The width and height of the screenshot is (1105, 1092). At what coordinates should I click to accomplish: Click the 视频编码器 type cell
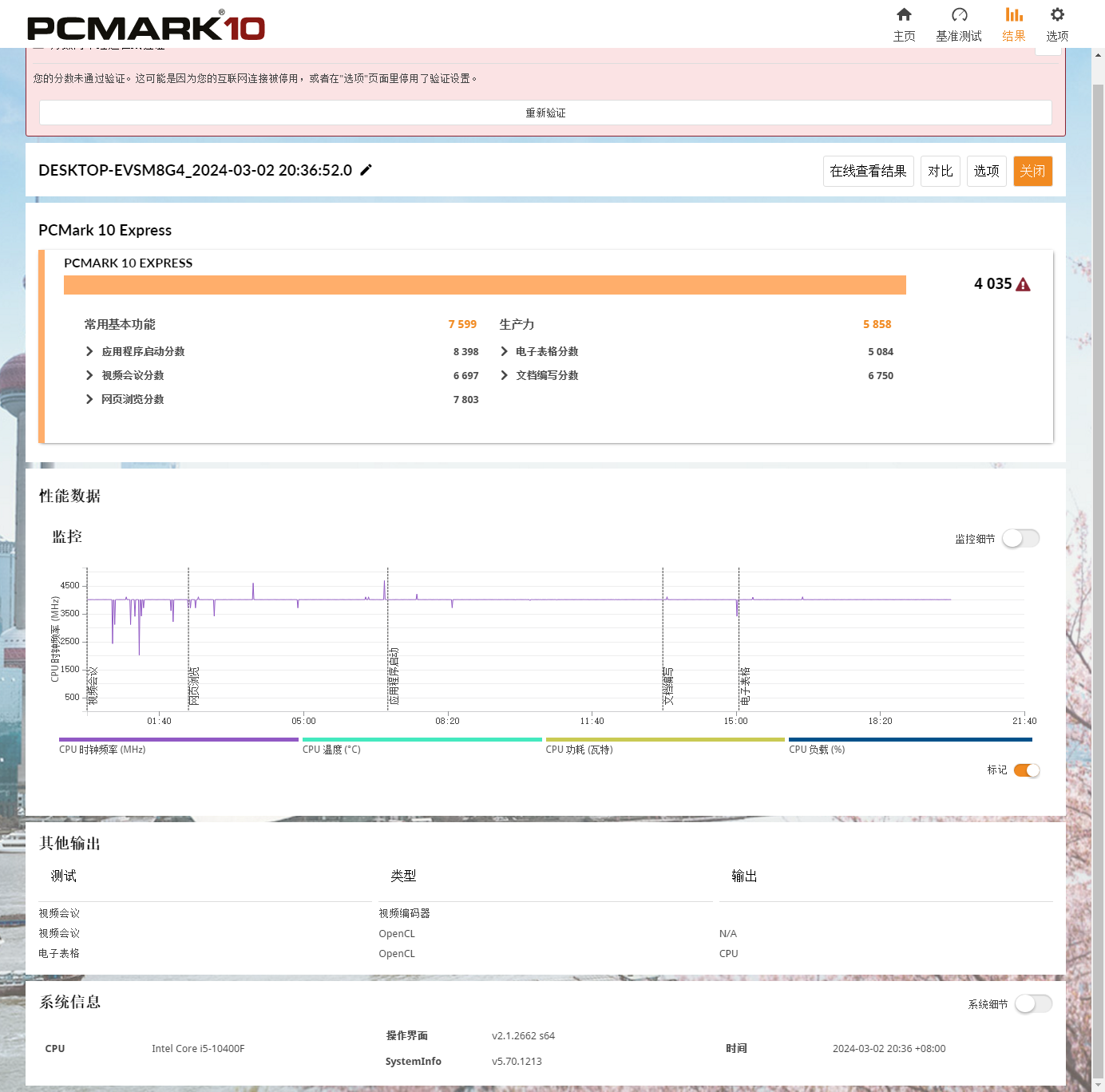(x=404, y=913)
